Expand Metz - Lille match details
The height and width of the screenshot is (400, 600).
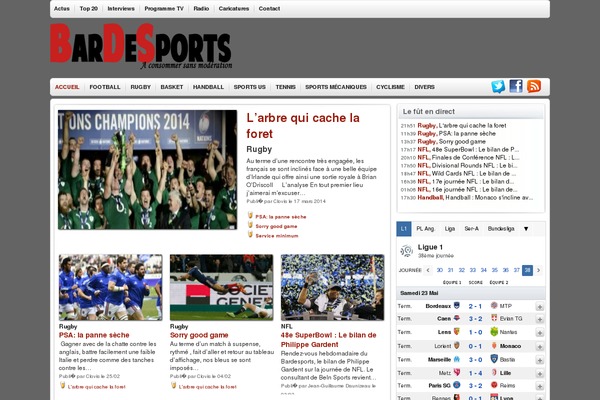(540, 374)
